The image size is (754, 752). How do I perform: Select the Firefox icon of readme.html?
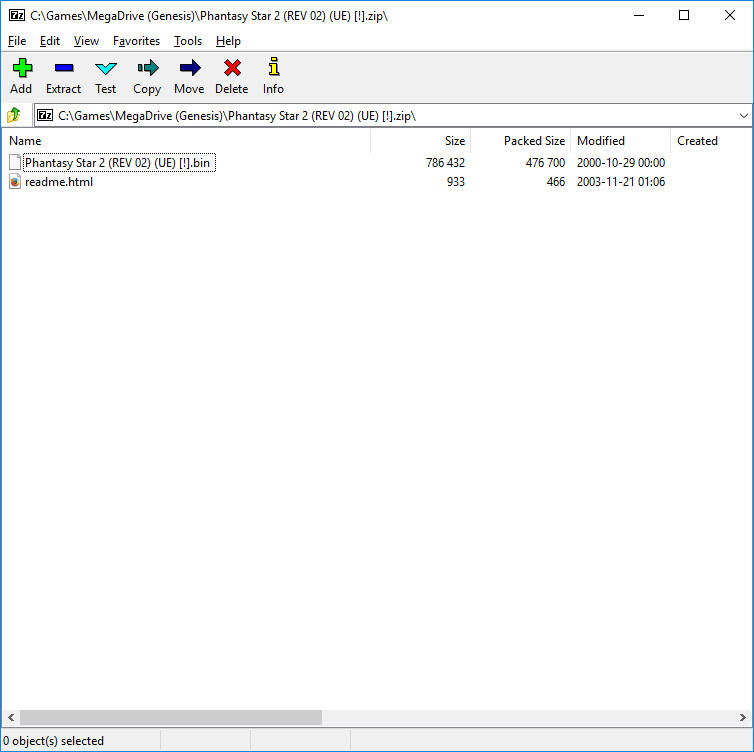click(x=15, y=182)
